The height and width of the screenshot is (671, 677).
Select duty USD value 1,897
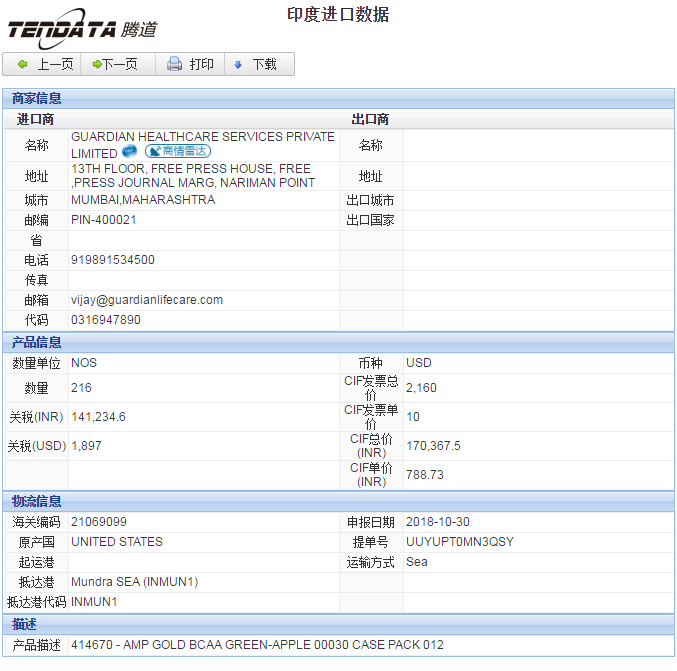[86, 446]
